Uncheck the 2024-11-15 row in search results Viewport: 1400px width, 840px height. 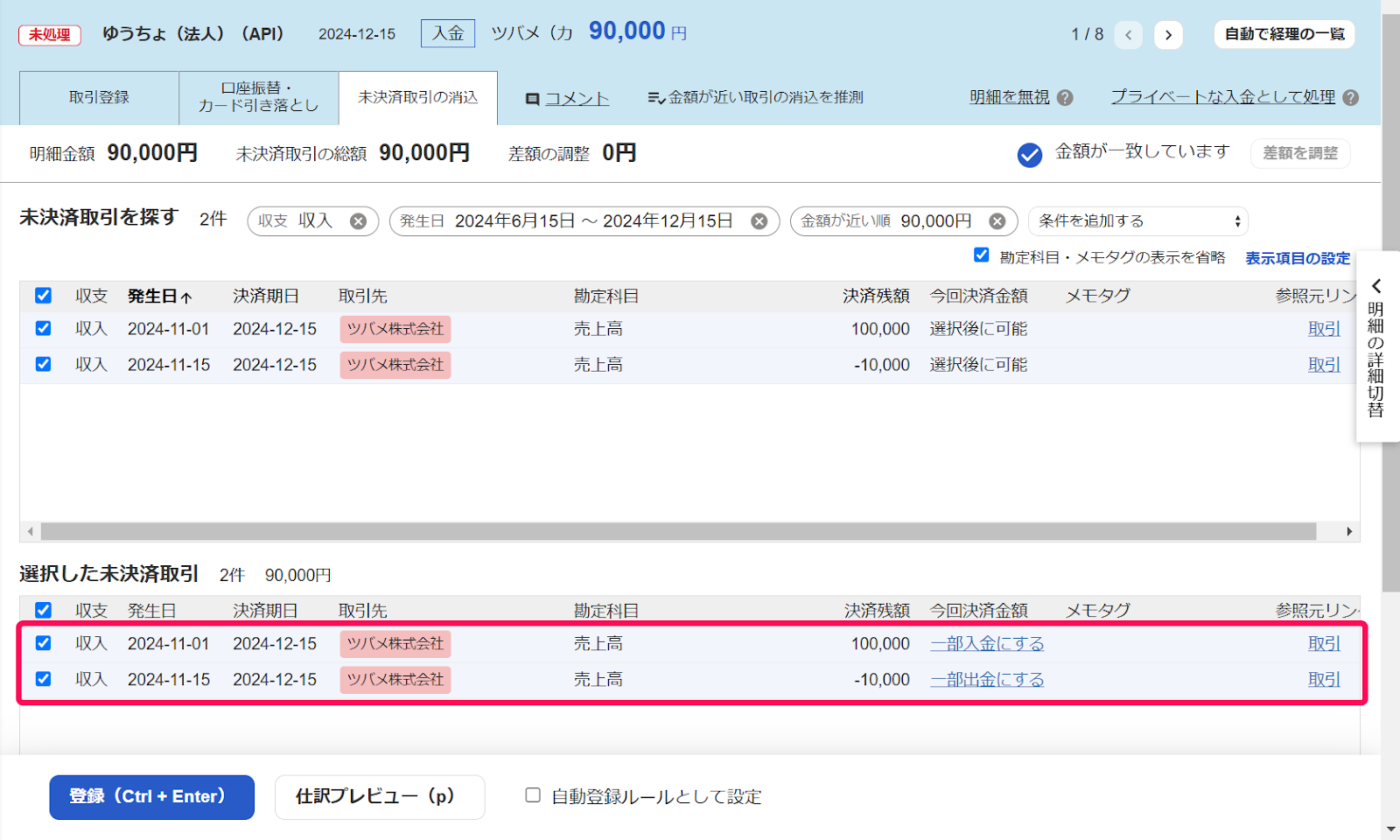(43, 364)
